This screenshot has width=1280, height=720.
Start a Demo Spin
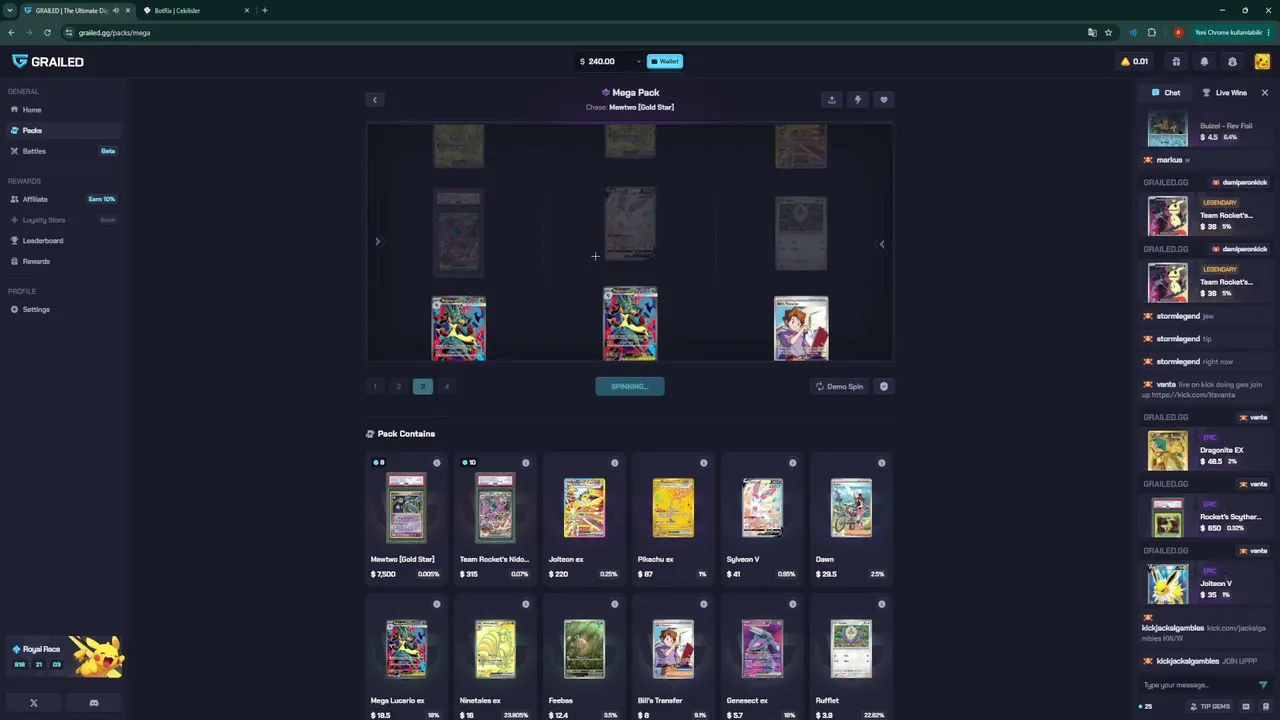[x=839, y=386]
